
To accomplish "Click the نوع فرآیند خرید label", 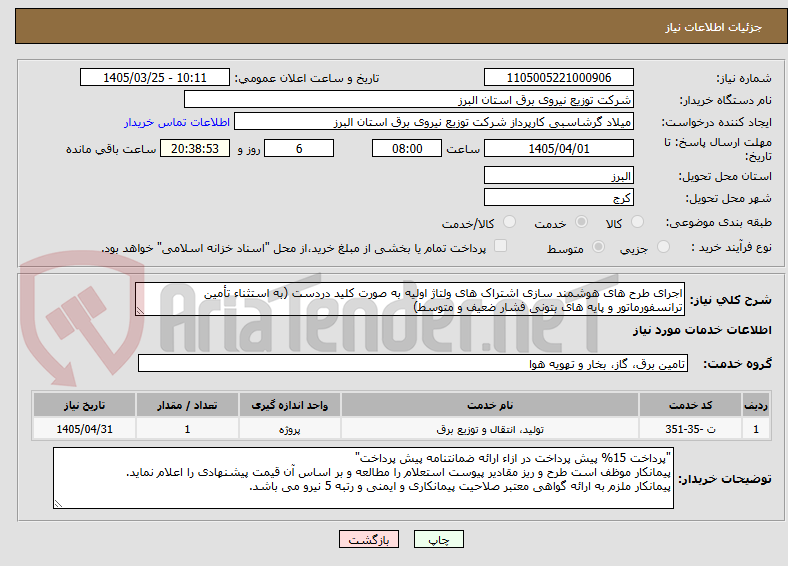I will pyautogui.click(x=731, y=247).
